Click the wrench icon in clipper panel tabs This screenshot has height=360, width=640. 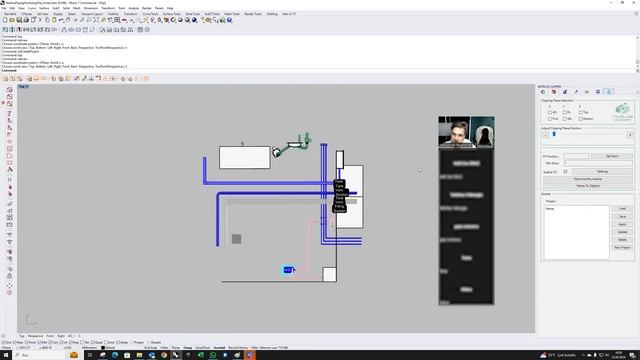(576, 92)
